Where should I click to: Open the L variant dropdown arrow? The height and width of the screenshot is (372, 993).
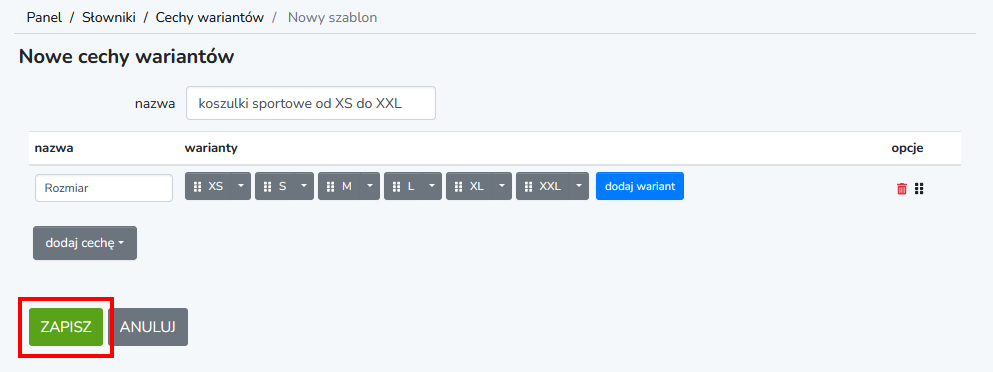pyautogui.click(x=432, y=186)
